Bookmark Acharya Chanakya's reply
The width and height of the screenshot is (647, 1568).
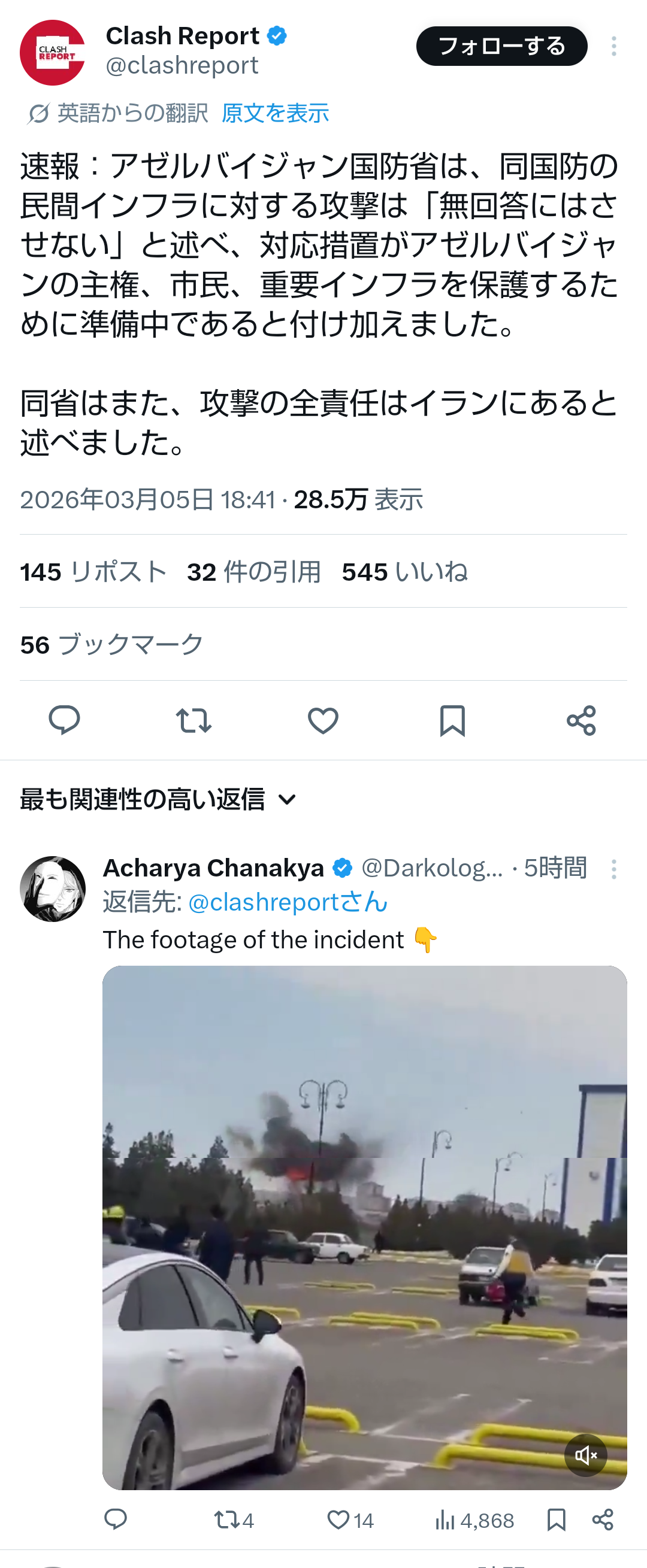(x=556, y=1521)
